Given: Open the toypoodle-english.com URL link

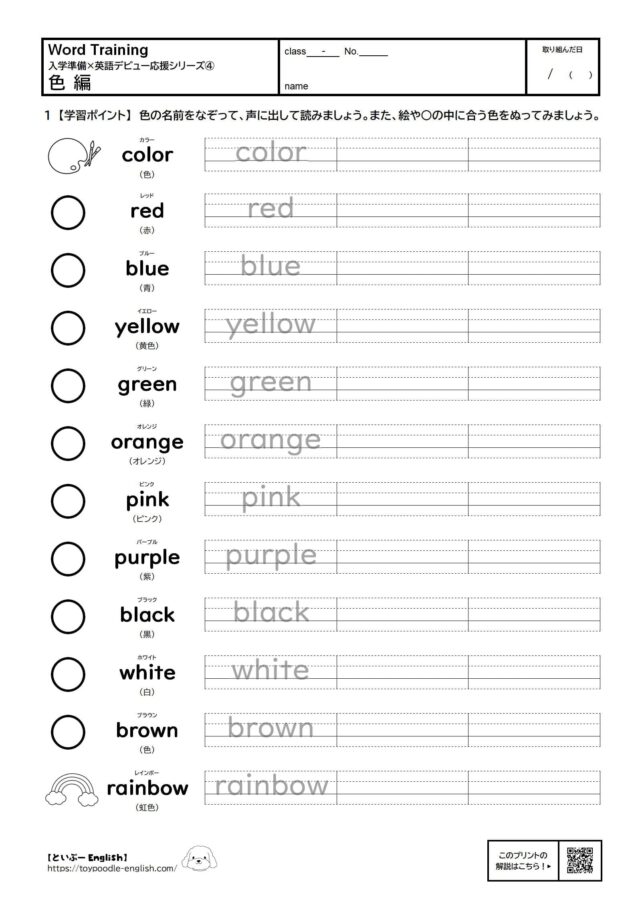Looking at the screenshot, I should click(111, 869).
